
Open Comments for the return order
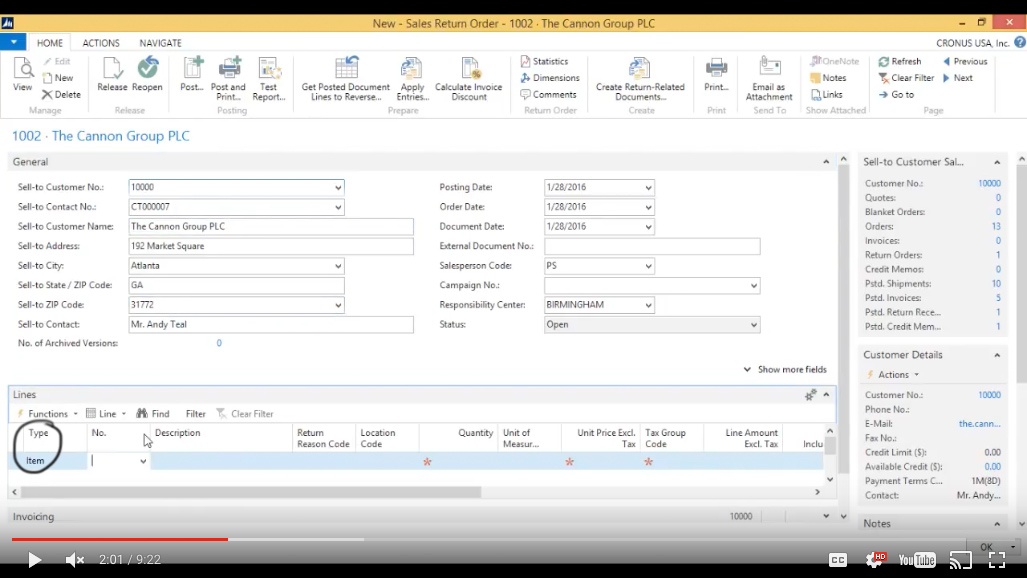pyautogui.click(x=548, y=94)
